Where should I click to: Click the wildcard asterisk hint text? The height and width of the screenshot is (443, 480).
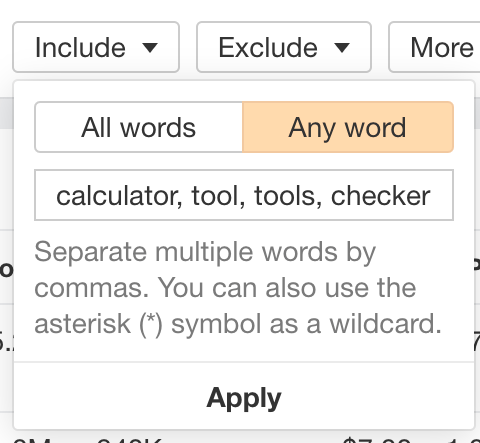coord(238,324)
